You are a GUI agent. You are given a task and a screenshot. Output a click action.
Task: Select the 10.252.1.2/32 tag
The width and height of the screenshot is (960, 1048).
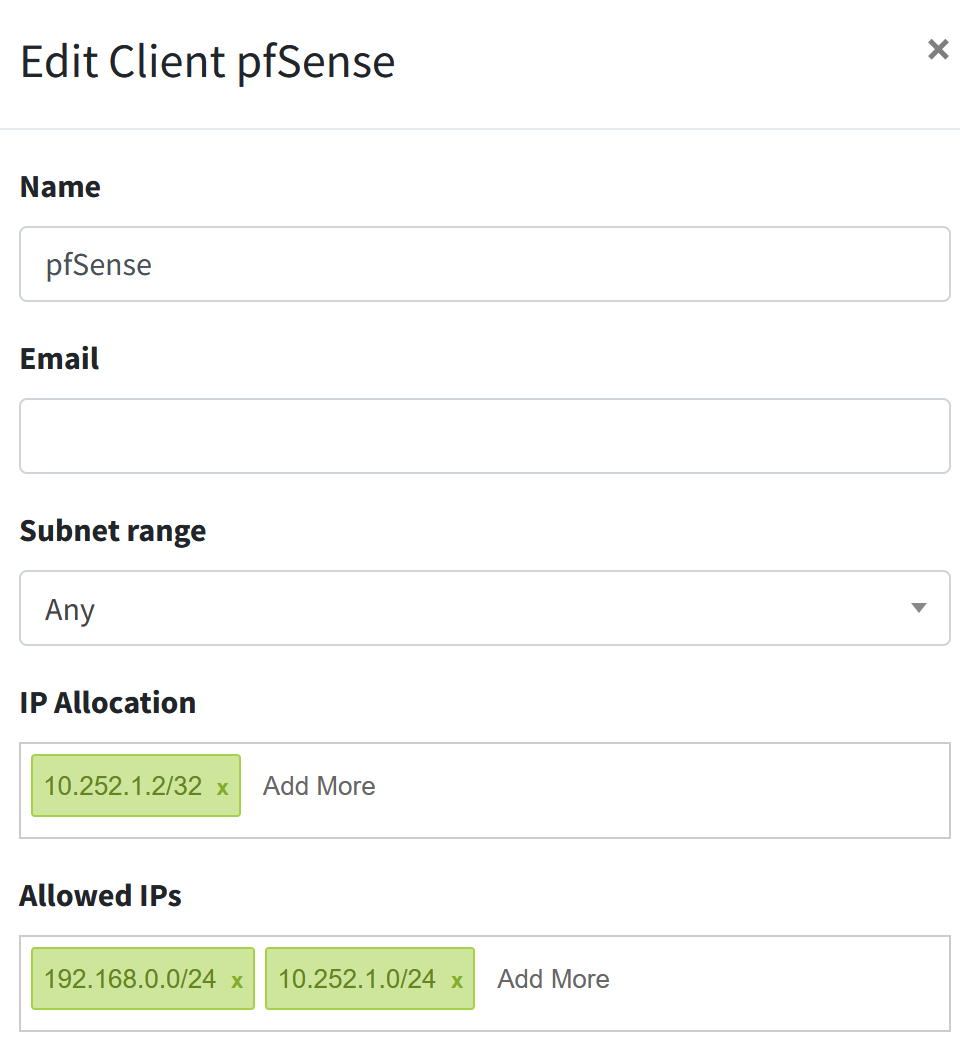pos(123,786)
